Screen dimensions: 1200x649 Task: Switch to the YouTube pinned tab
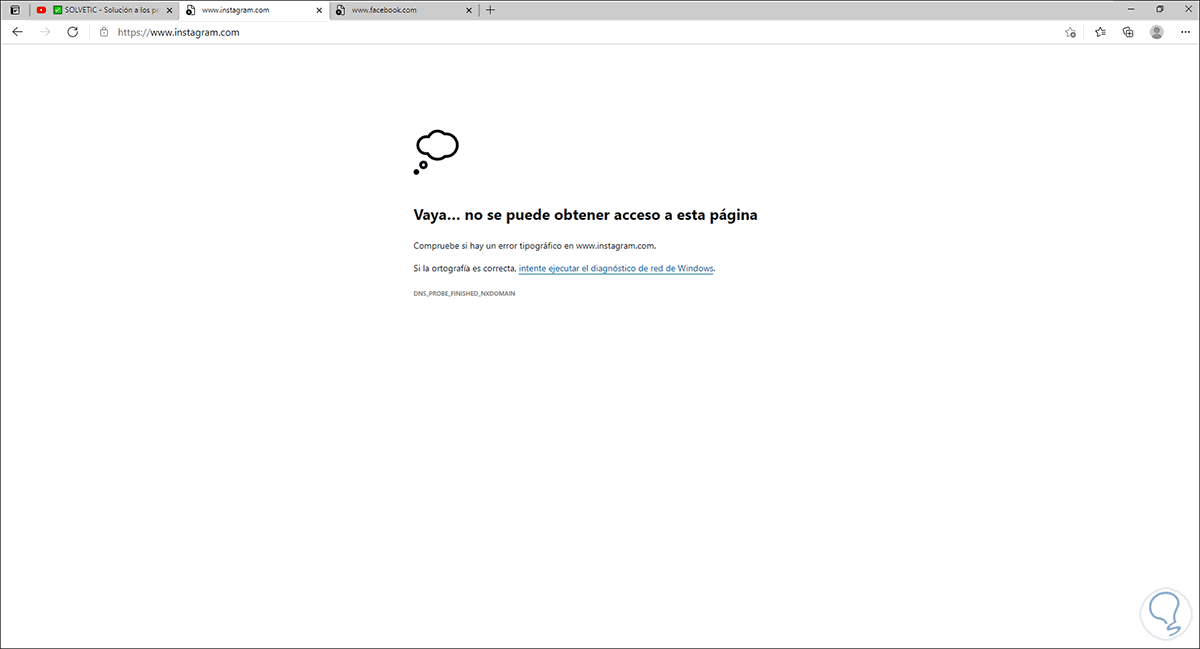coord(41,10)
